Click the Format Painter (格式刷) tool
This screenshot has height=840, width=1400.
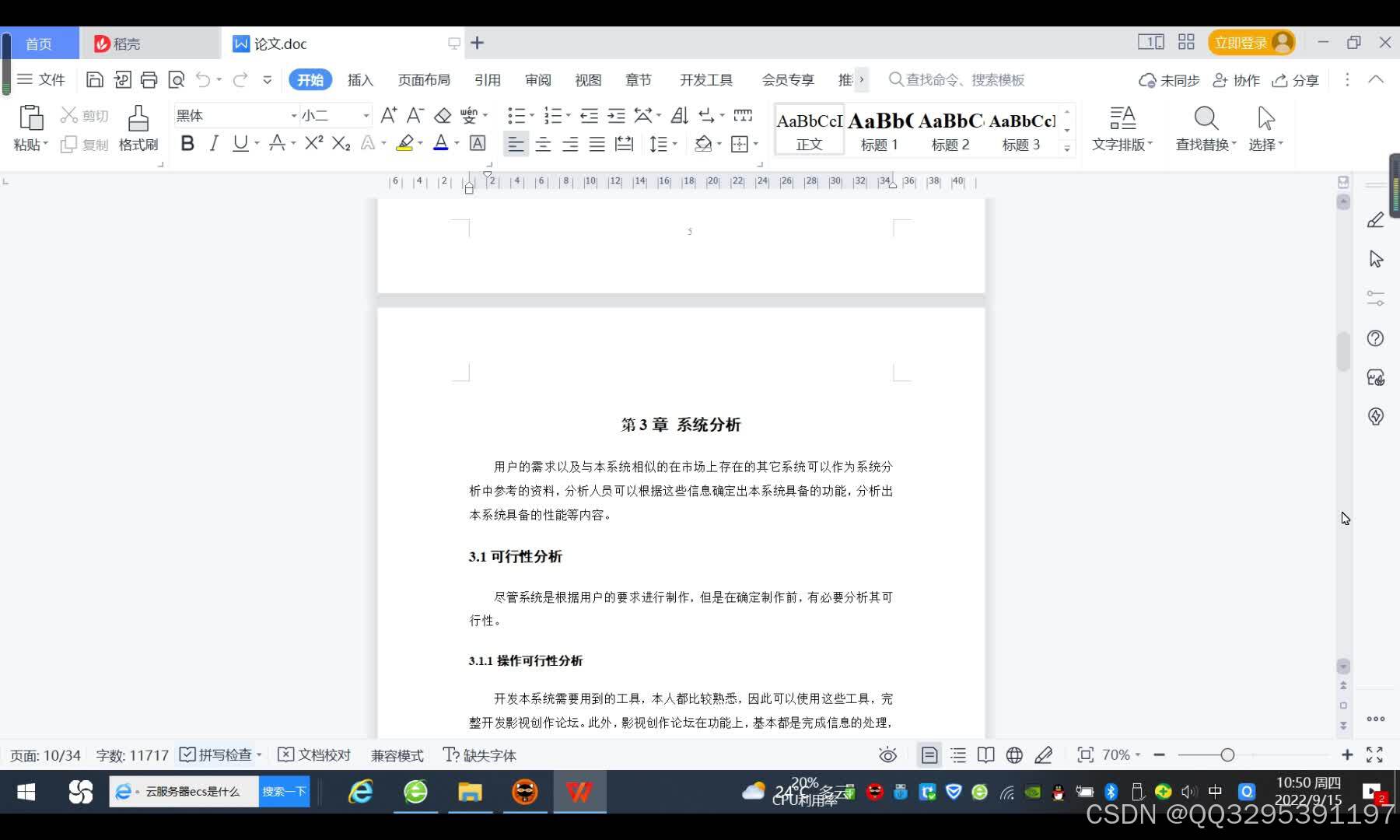[138, 129]
